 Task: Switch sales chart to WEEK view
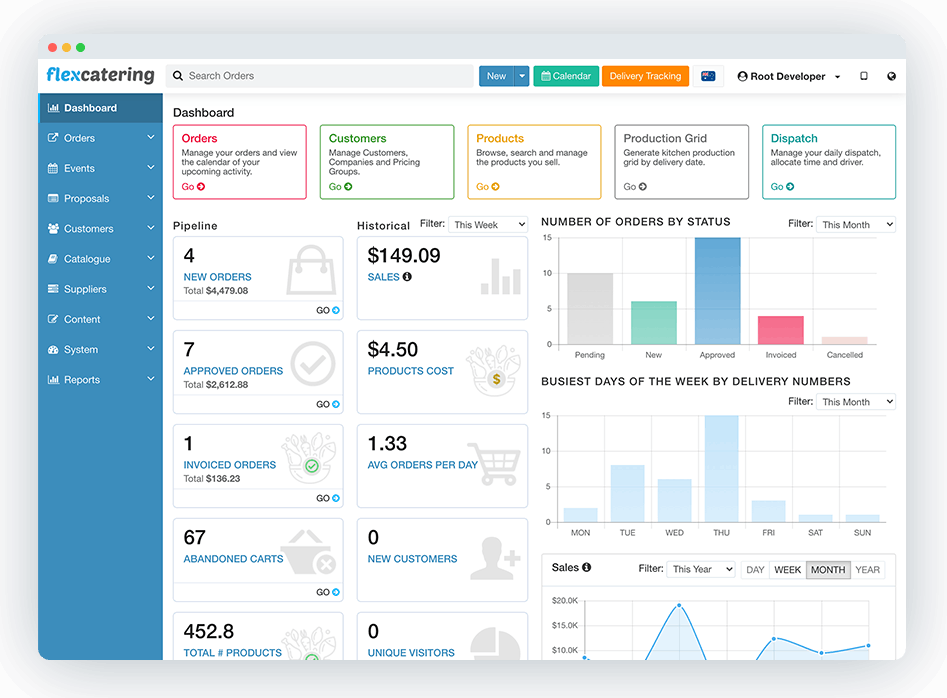pyautogui.click(x=788, y=570)
